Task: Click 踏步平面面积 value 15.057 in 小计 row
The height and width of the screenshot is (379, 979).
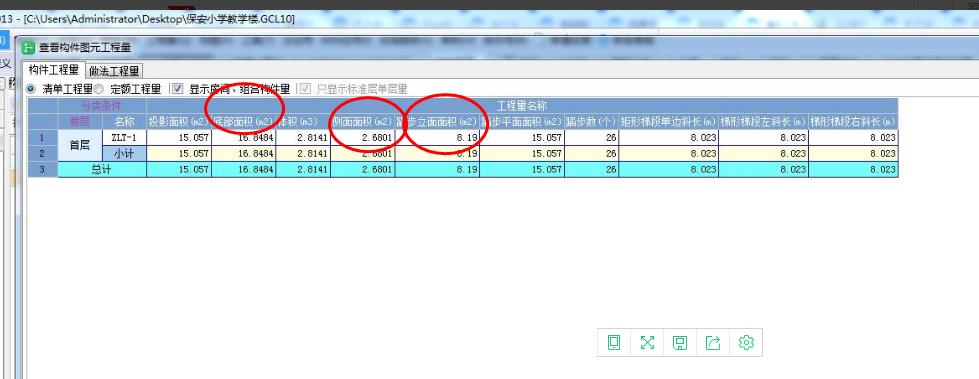Action: point(522,154)
